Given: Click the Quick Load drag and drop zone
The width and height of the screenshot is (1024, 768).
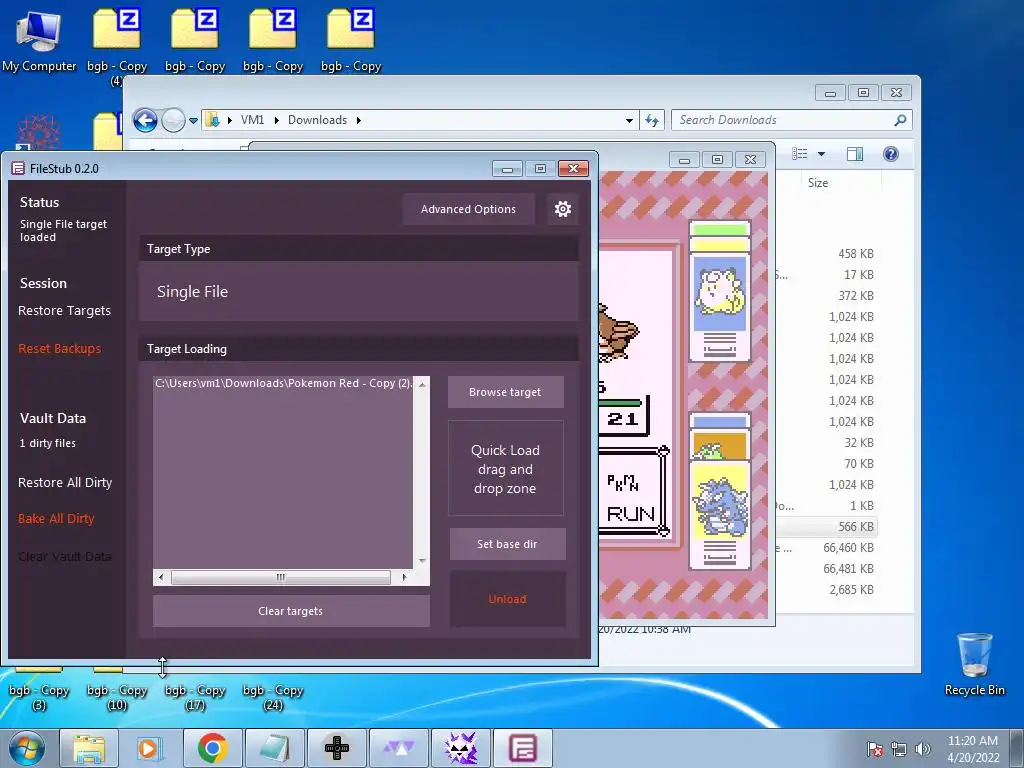Looking at the screenshot, I should pos(505,469).
